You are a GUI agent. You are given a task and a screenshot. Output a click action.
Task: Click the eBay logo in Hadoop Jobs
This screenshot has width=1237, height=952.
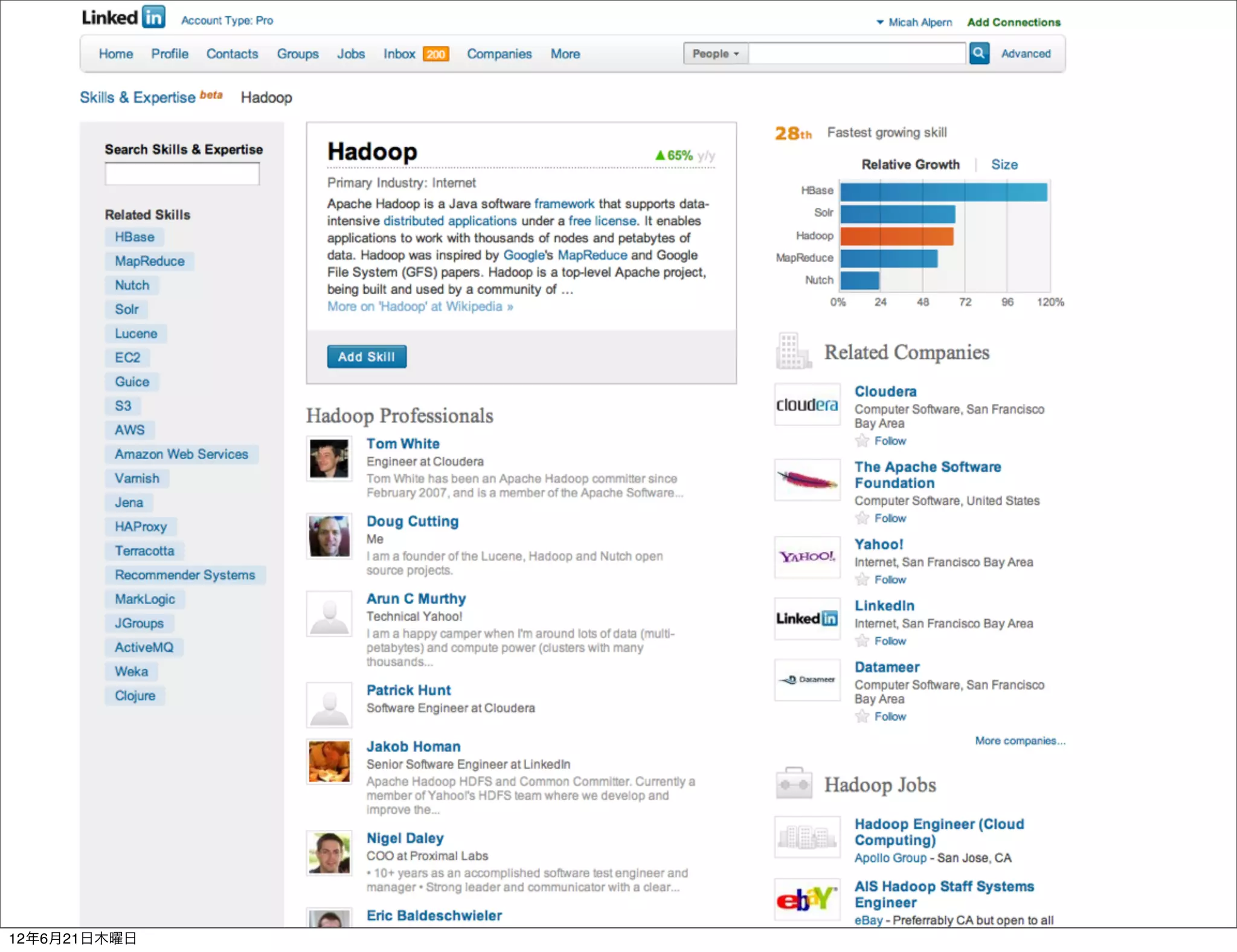[807, 900]
